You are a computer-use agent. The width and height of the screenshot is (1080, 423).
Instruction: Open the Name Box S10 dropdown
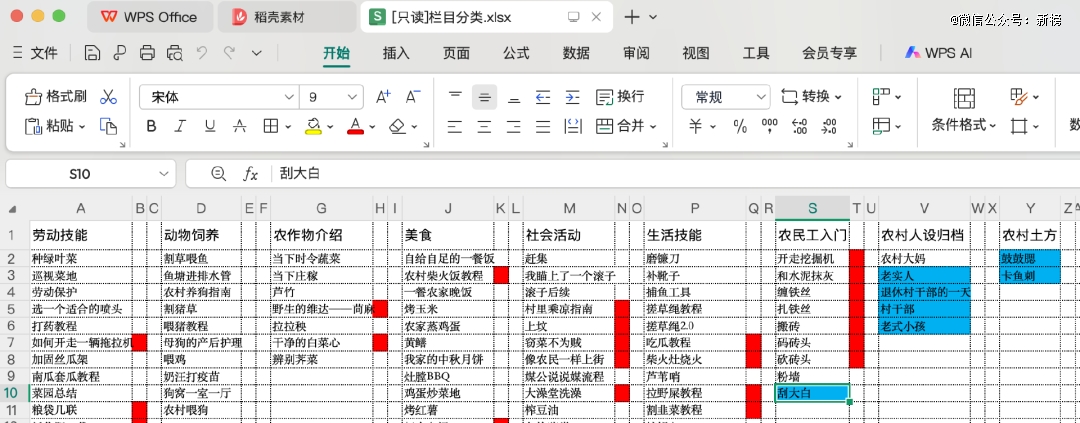[164, 174]
